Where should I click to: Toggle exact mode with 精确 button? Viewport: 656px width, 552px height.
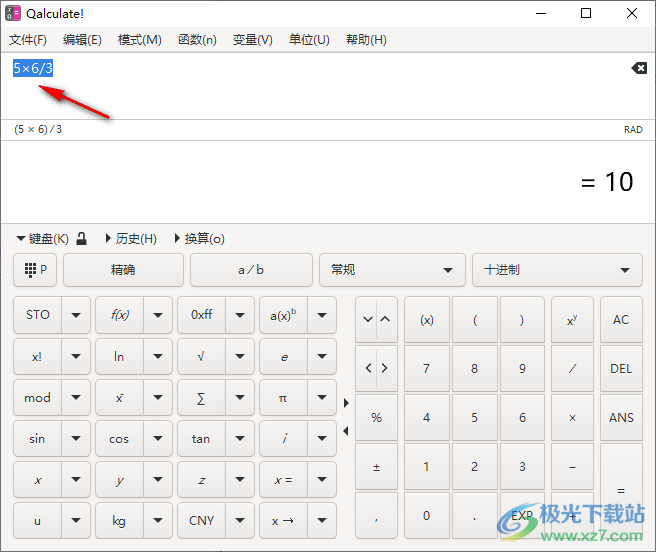123,270
